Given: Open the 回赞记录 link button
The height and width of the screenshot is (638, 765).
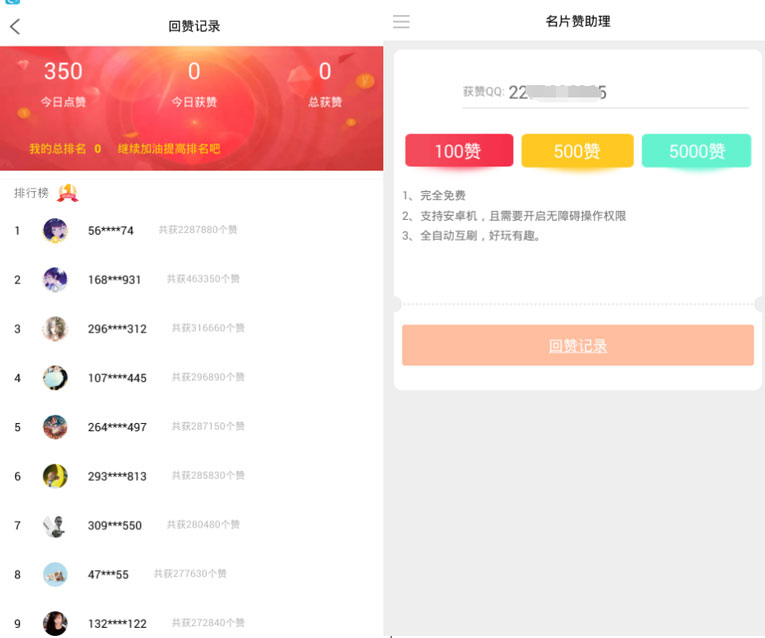Looking at the screenshot, I should tap(577, 346).
